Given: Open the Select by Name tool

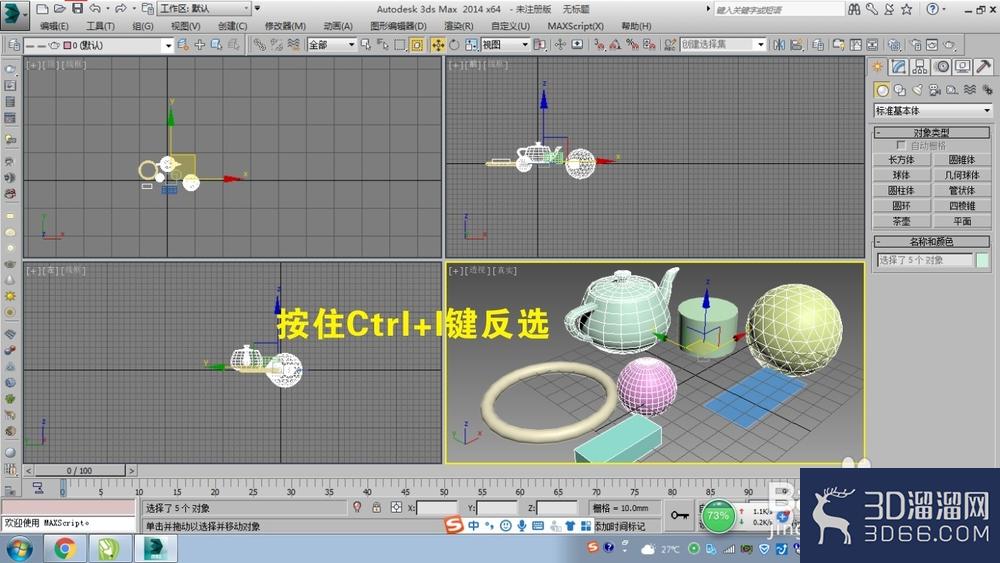Looking at the screenshot, I should coord(383,45).
